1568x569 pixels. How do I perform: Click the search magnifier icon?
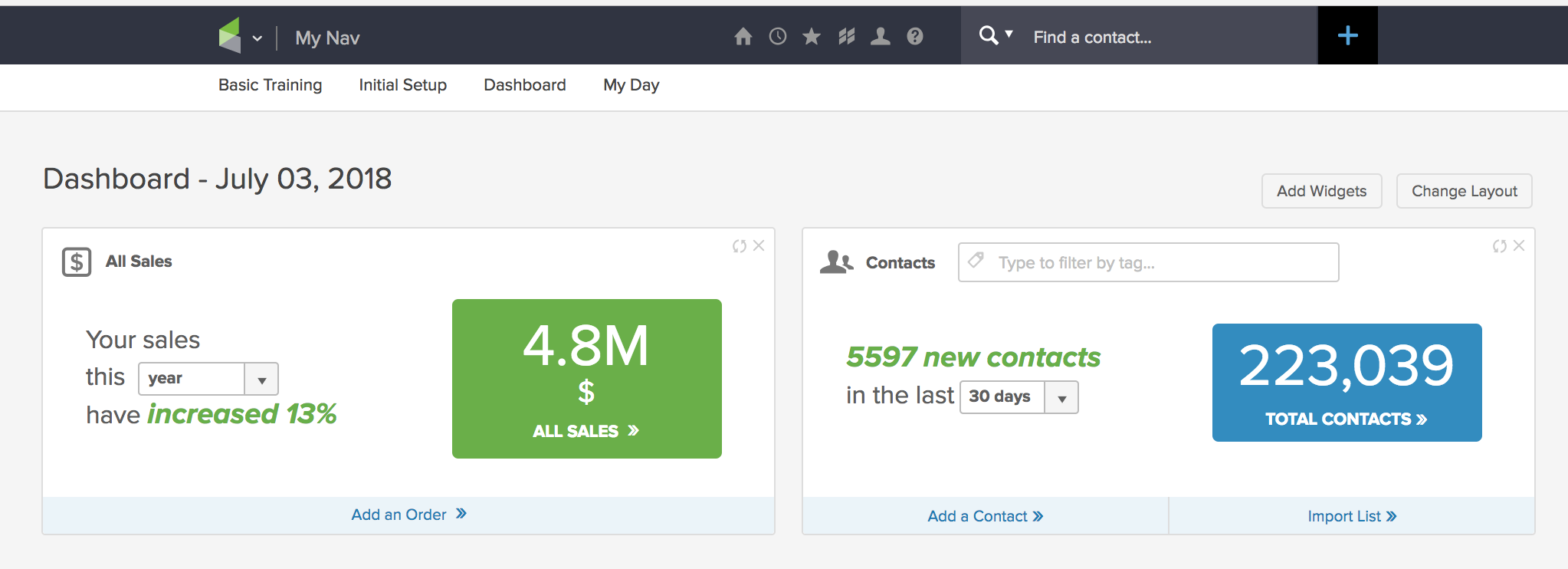(x=989, y=35)
